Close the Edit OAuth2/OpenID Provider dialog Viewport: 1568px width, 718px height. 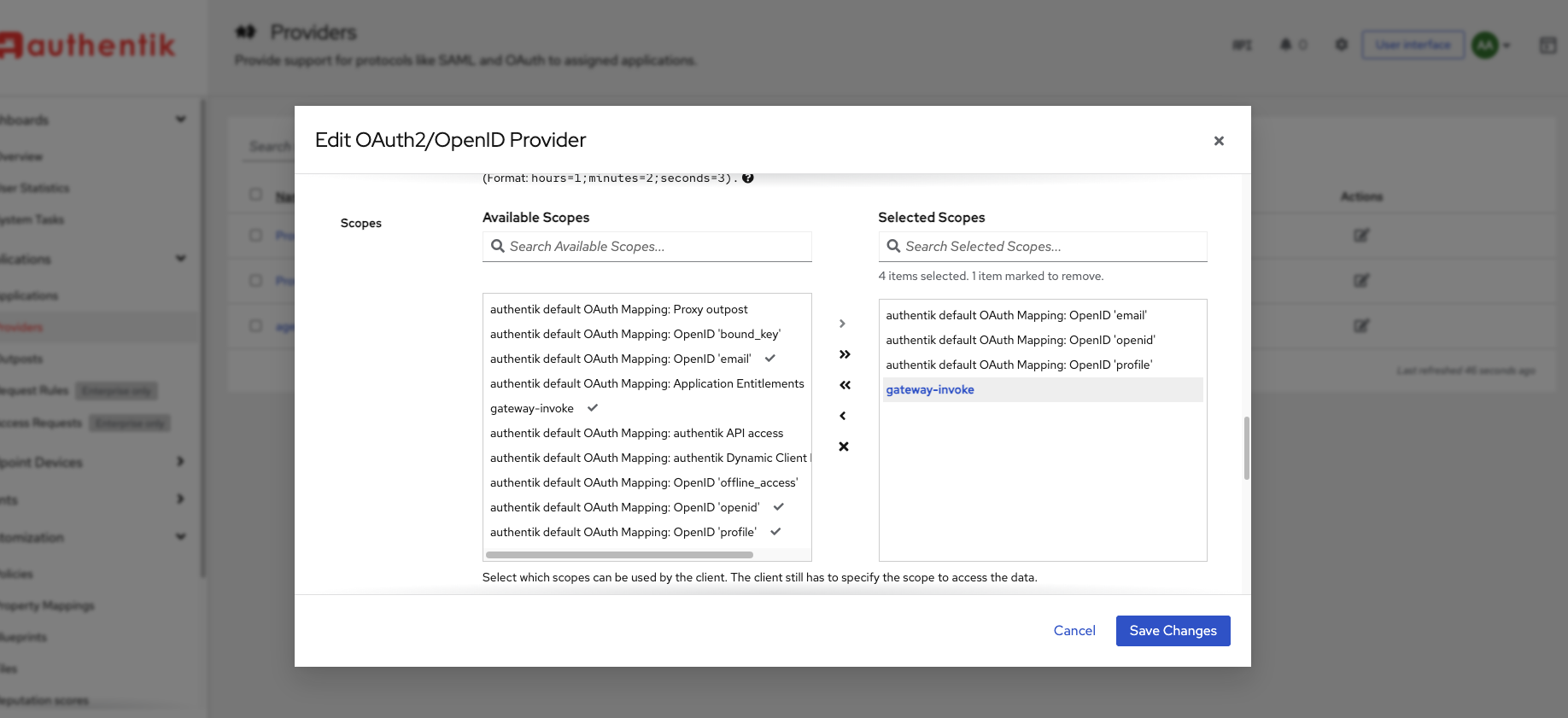tap(1219, 141)
